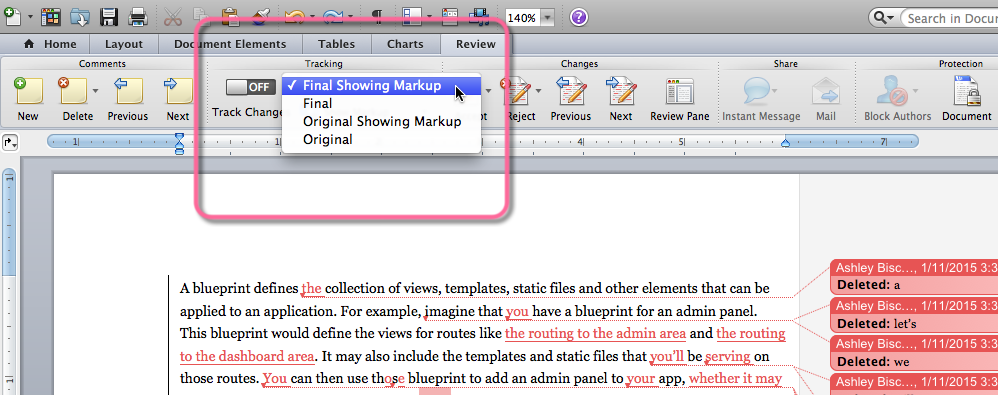
Task: Toggle Track Changes switch on
Action: click(x=251, y=87)
